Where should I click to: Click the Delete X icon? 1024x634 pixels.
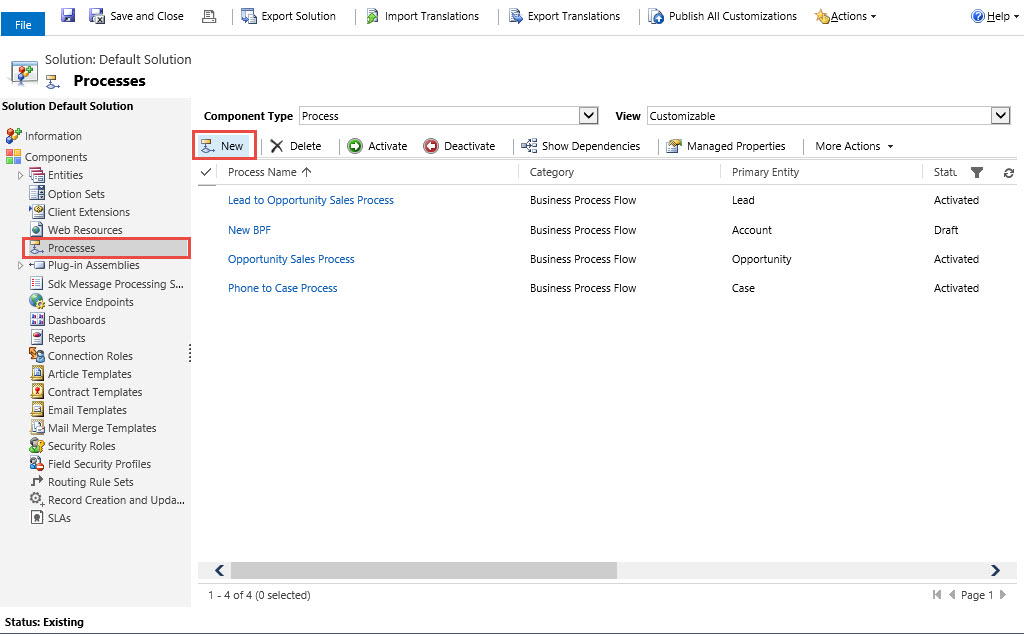coord(277,146)
